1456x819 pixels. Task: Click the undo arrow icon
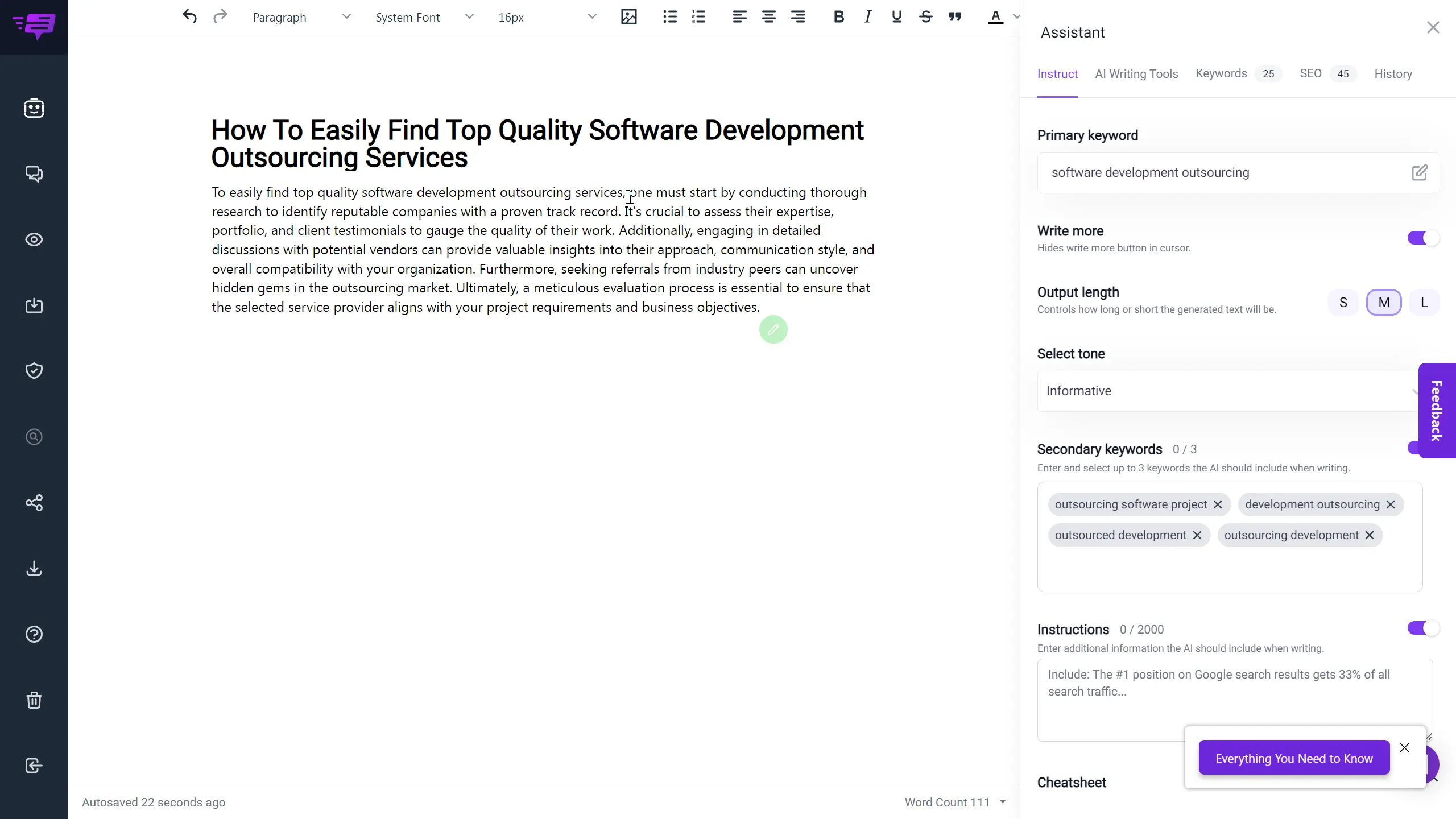pyautogui.click(x=189, y=17)
